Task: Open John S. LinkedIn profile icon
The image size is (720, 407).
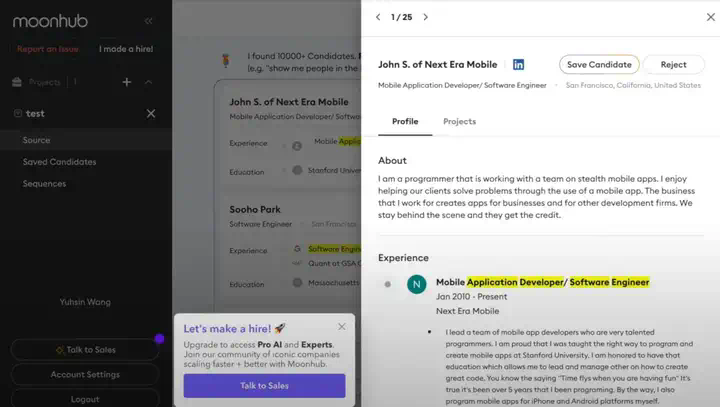Action: point(518,65)
